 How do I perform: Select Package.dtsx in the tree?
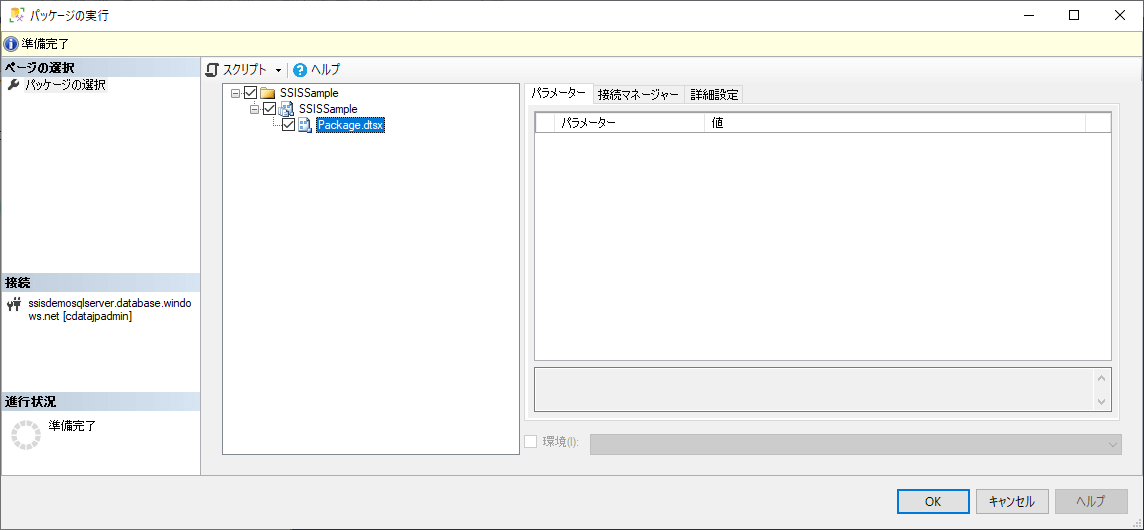350,125
